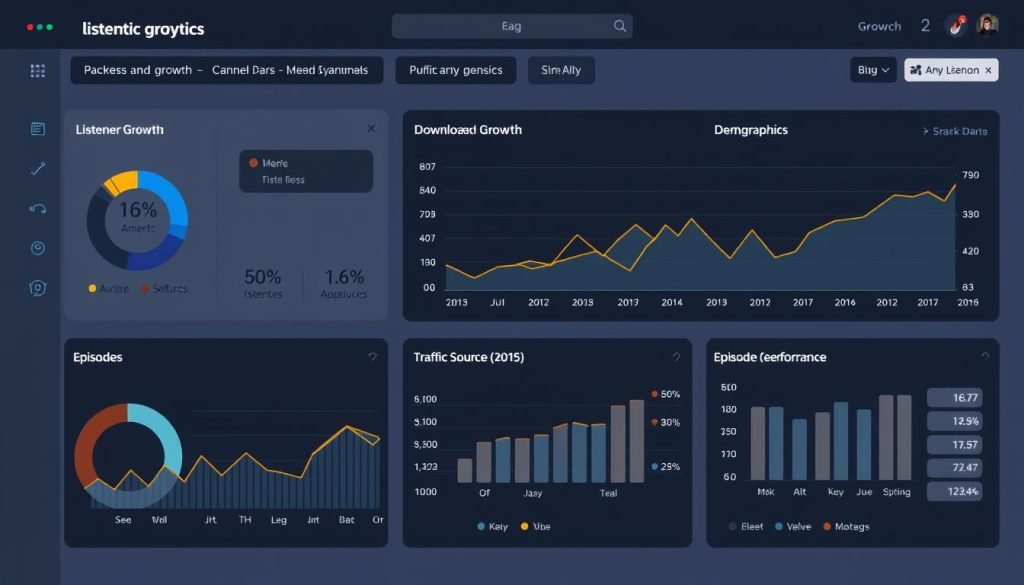1024x585 pixels.
Task: Click the Episodes card refresh icon
Action: (x=372, y=356)
